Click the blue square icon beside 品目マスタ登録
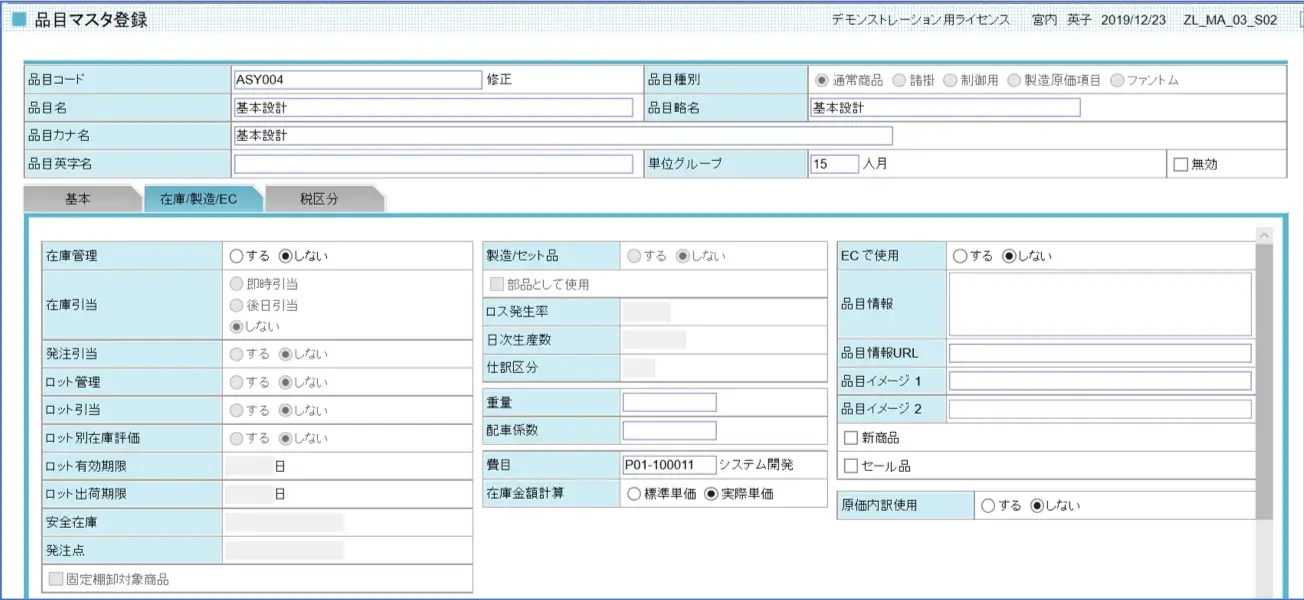 [x=19, y=20]
